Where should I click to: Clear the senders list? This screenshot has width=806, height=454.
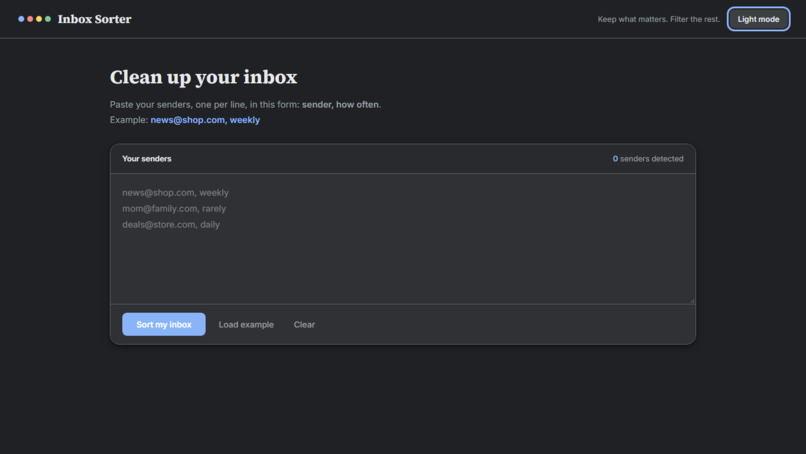[x=304, y=324]
